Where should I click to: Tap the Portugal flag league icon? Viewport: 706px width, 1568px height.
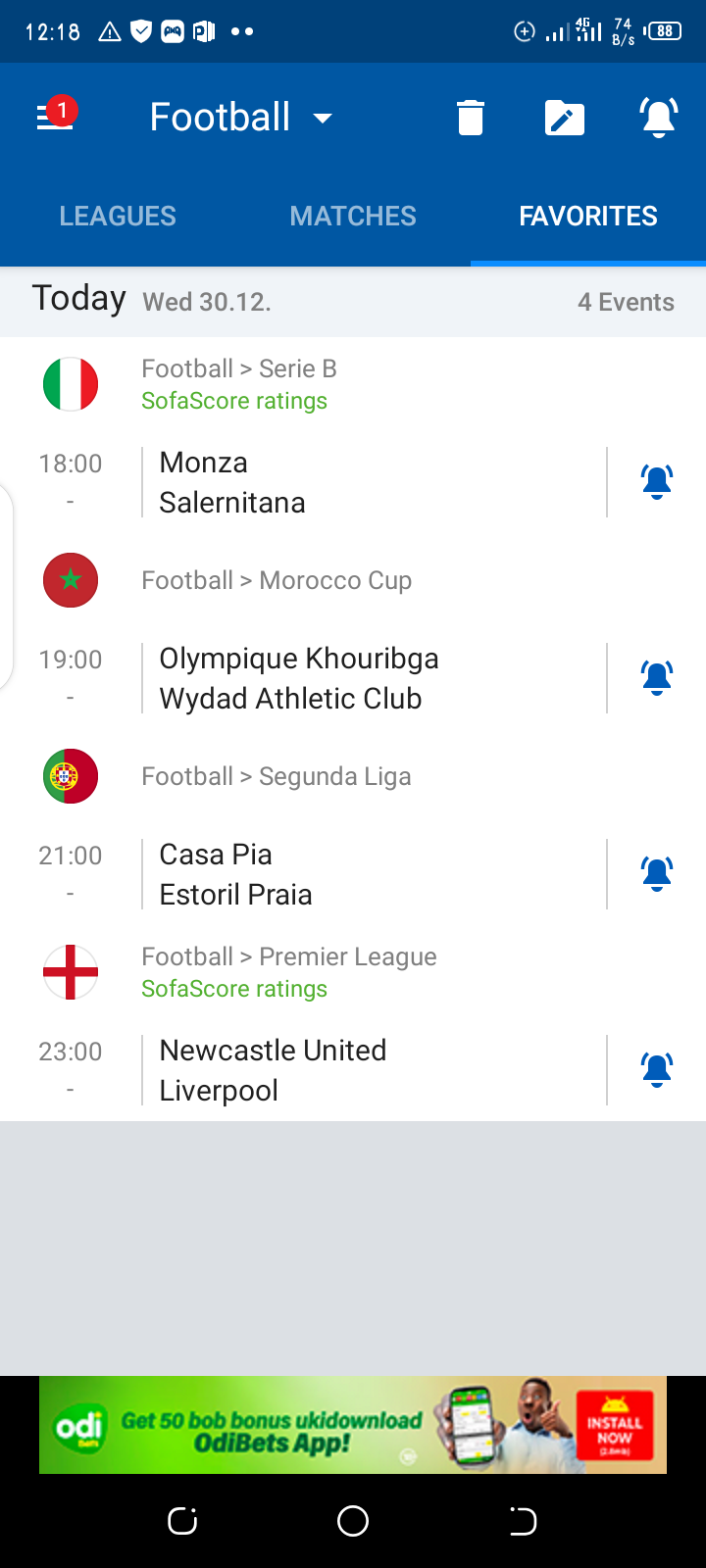tap(71, 776)
